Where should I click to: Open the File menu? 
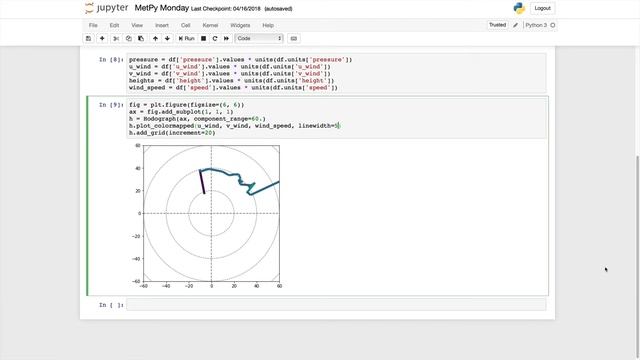pos(93,25)
